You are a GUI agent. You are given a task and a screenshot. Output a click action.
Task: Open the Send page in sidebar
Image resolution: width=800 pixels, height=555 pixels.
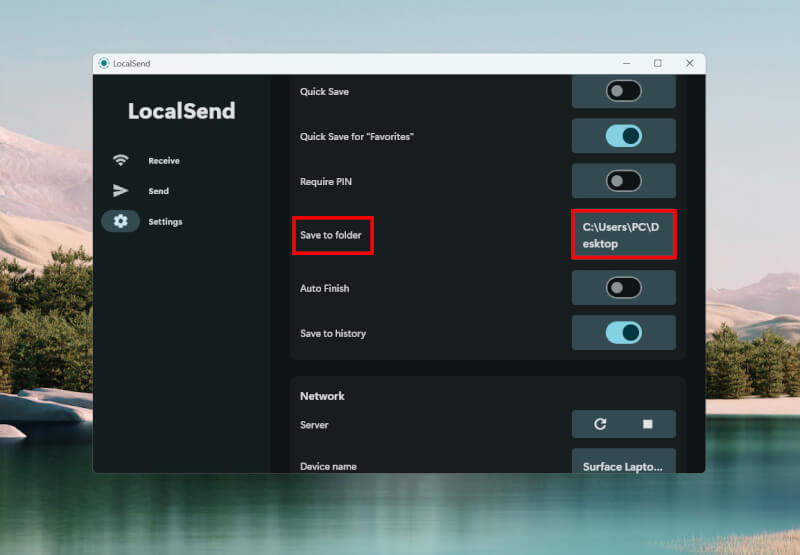pyautogui.click(x=159, y=191)
